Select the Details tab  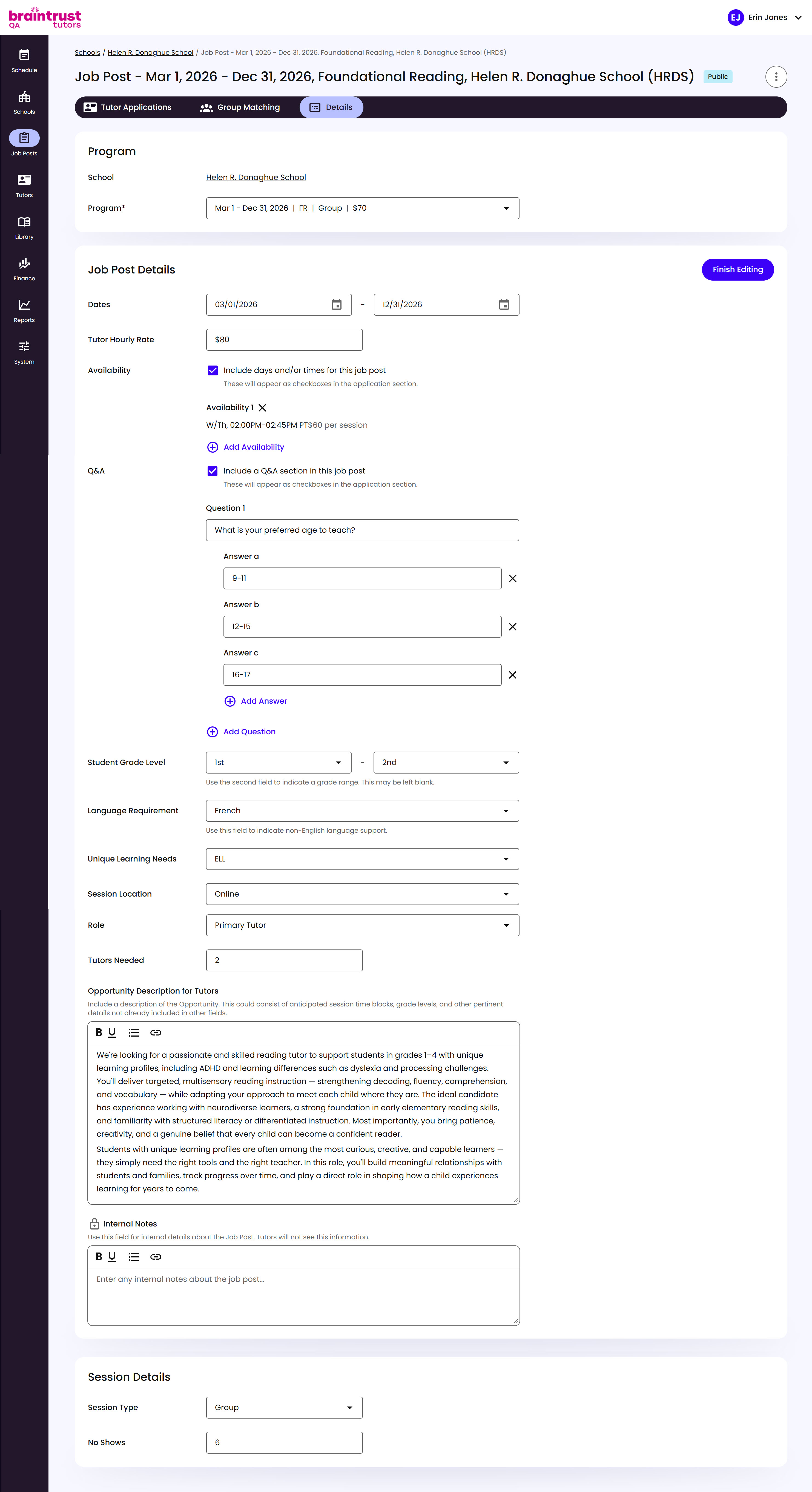tap(331, 108)
